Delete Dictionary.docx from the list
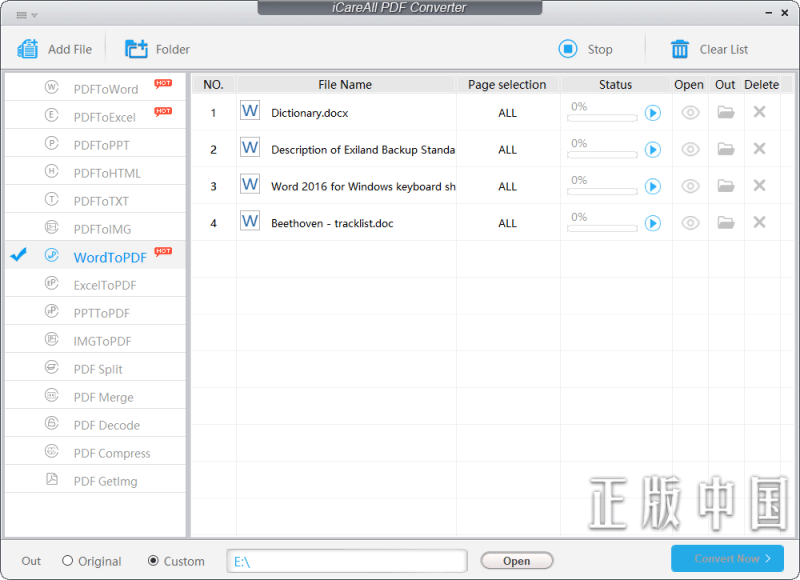 click(x=759, y=111)
